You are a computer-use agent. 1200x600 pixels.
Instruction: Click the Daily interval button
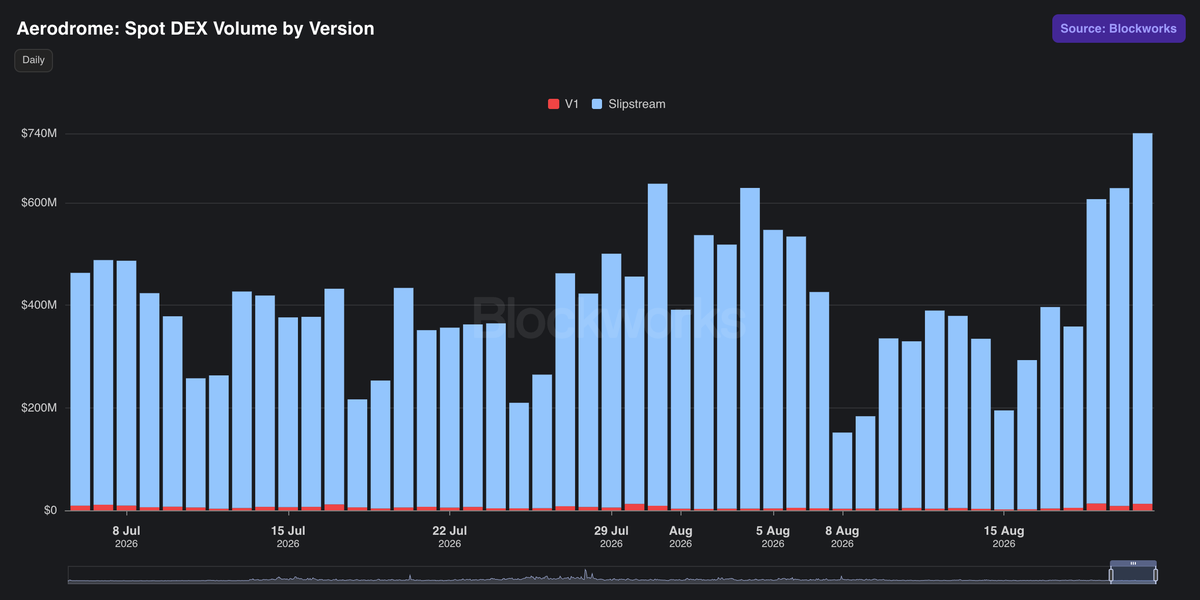click(x=33, y=60)
